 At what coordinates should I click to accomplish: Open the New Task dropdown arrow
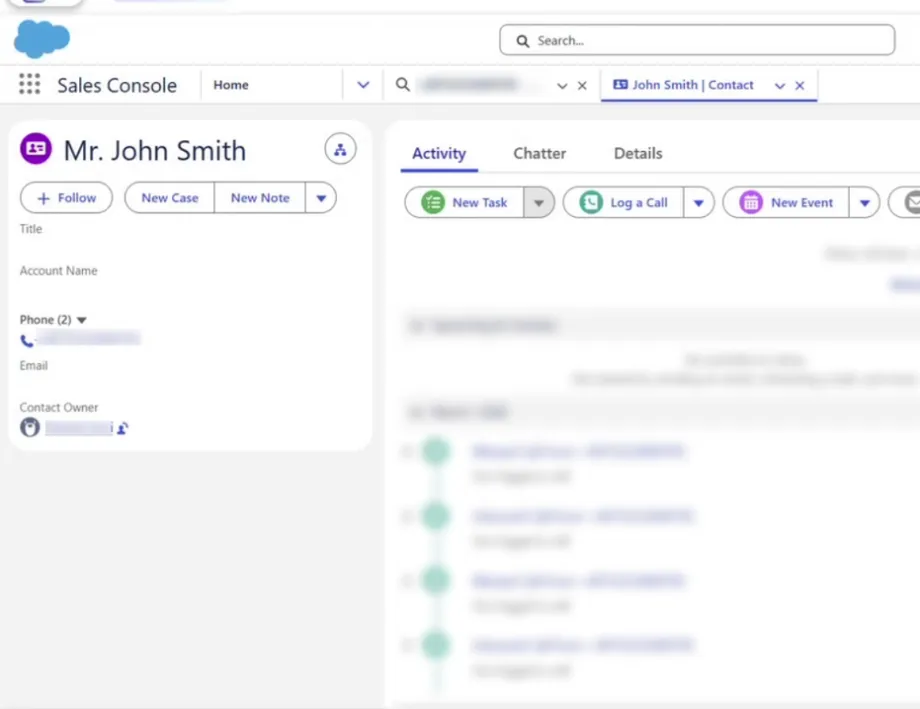pyautogui.click(x=539, y=202)
